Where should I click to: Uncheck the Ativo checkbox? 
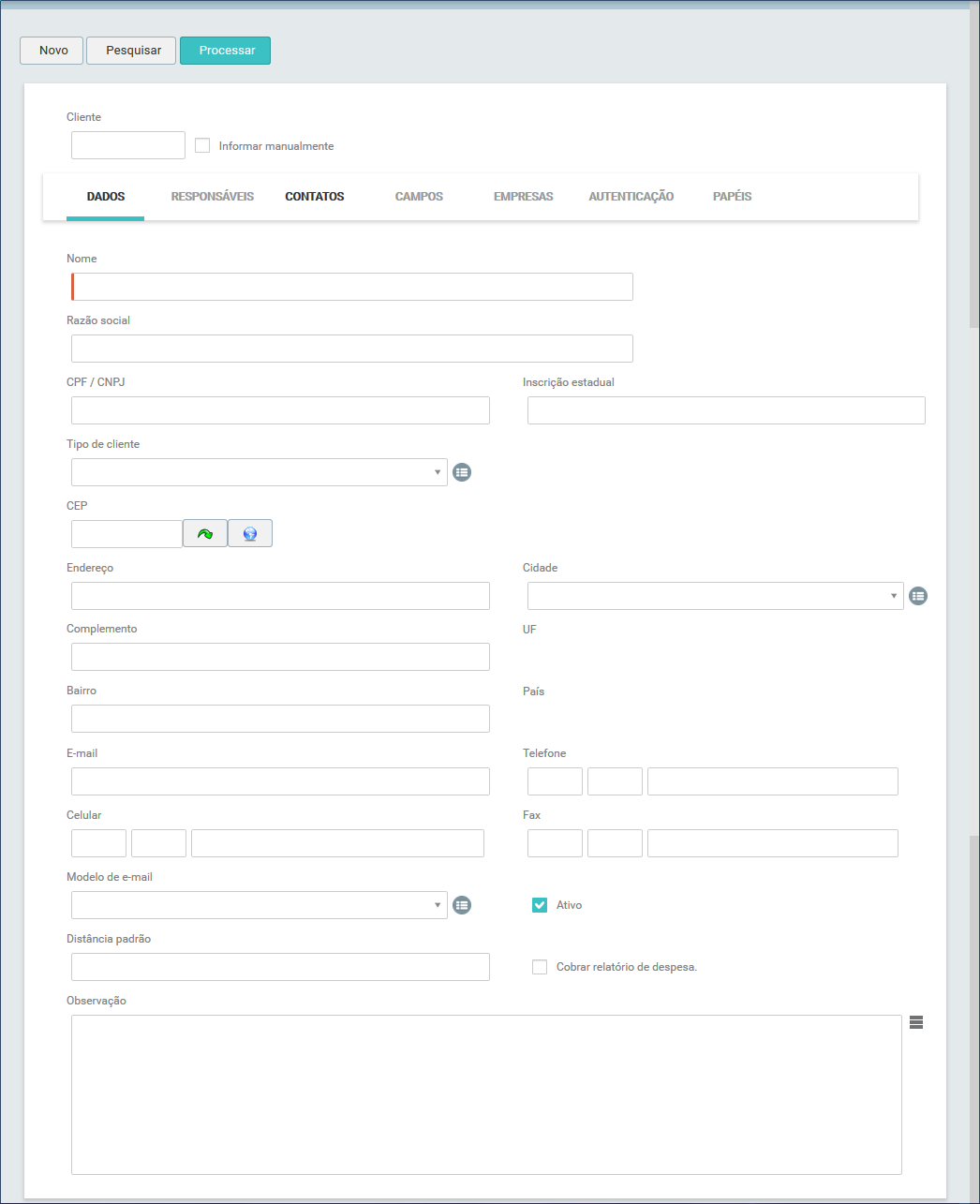click(540, 905)
